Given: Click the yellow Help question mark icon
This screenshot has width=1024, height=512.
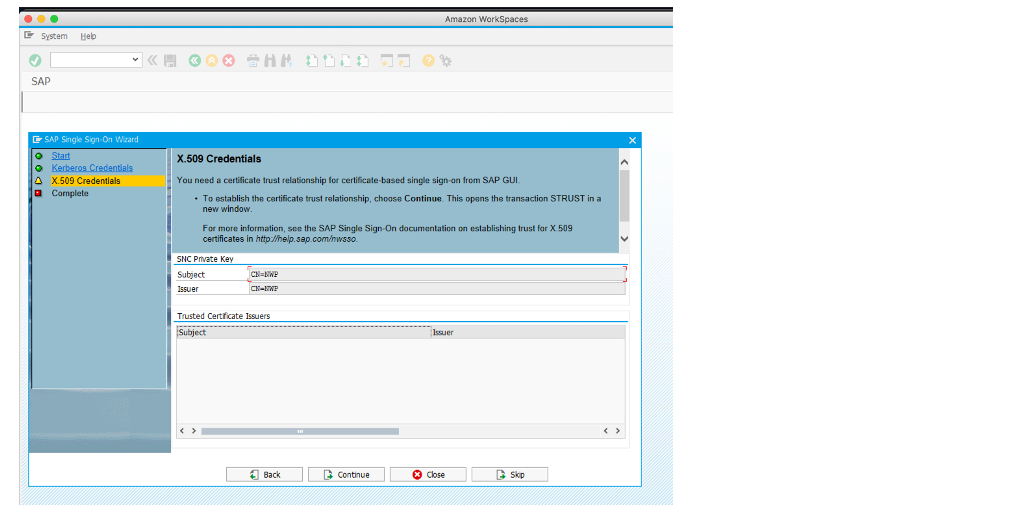Looking at the screenshot, I should 428,61.
